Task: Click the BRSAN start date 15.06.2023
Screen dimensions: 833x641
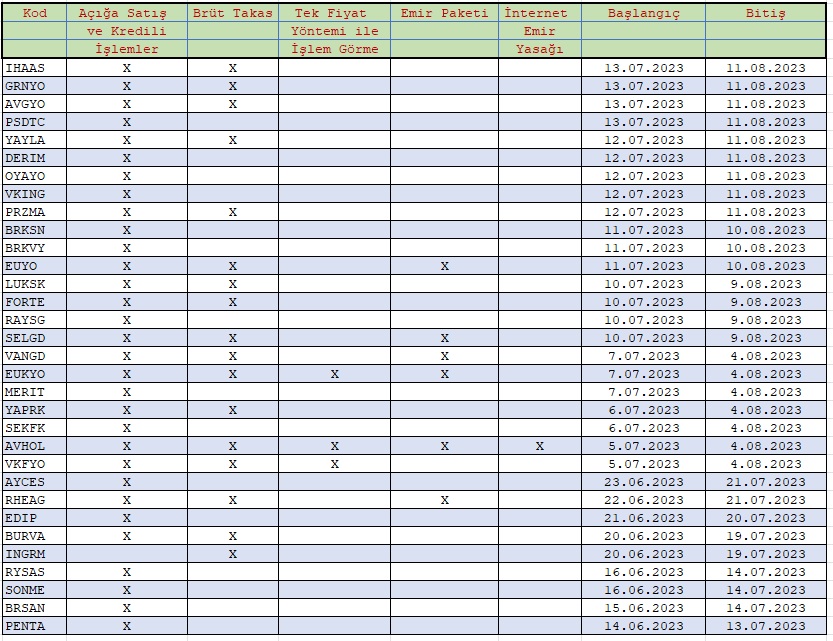Action: click(x=643, y=608)
